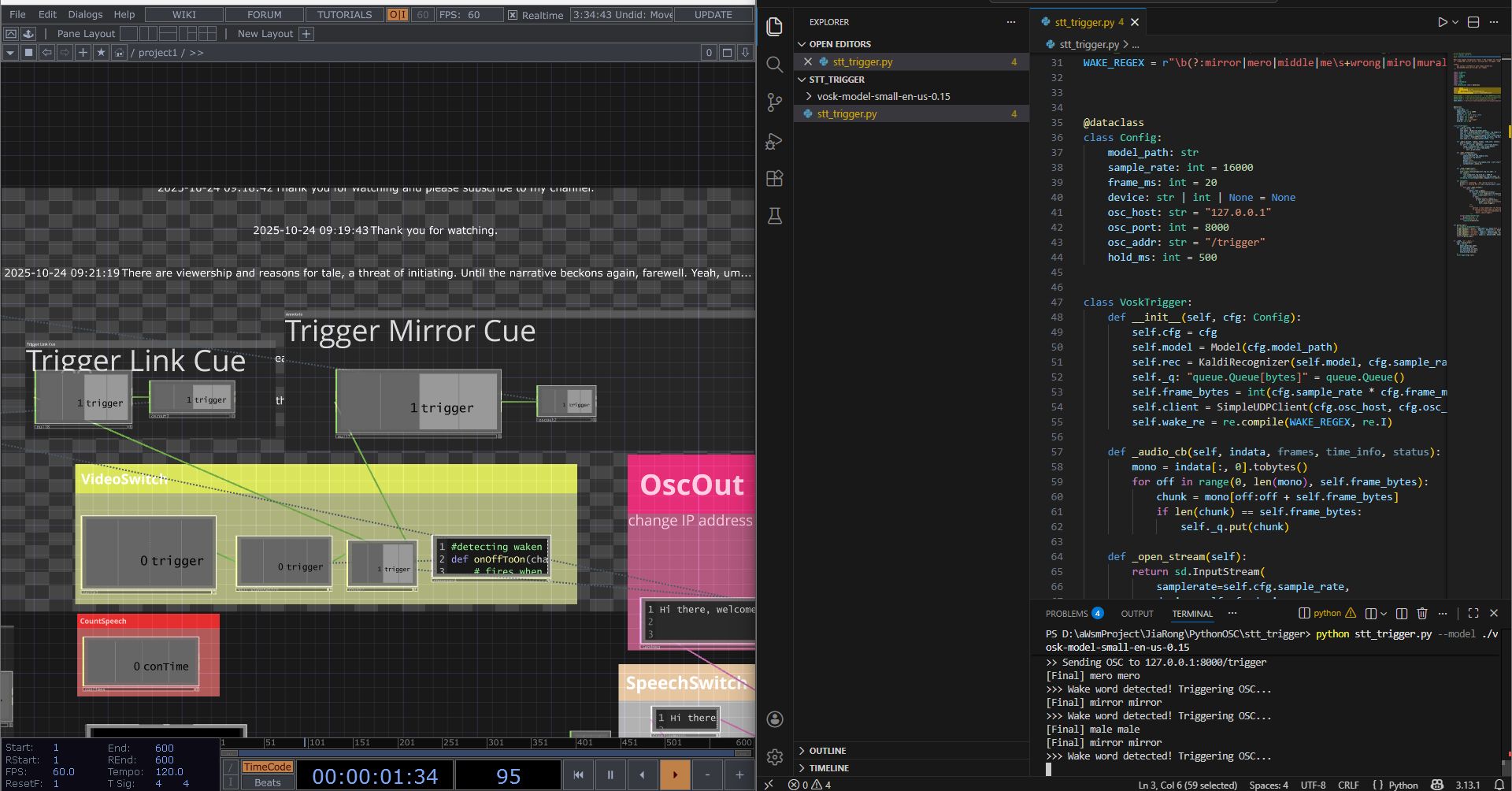Open TouchDesigner File menu
Image resolution: width=1512 pixels, height=791 pixels.
[17, 14]
